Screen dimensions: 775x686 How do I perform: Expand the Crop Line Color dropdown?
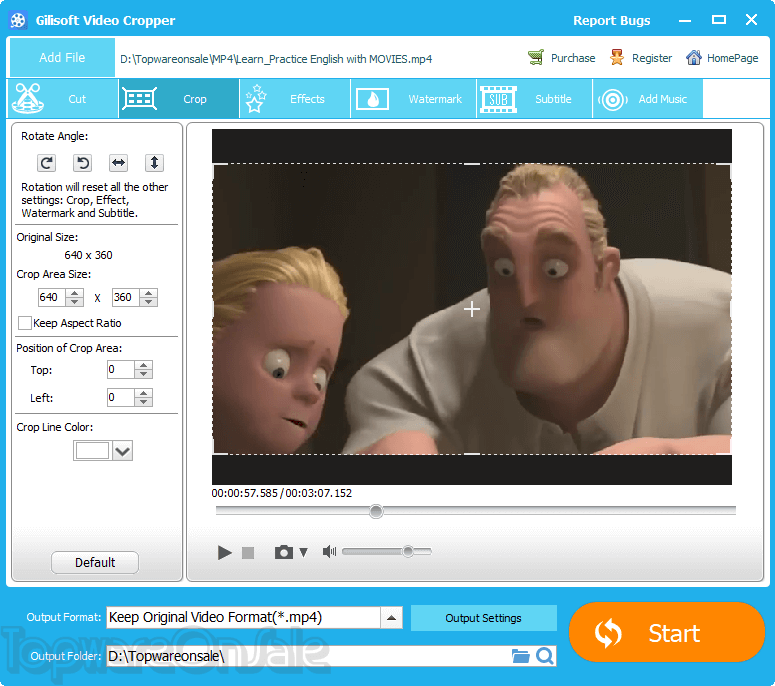coord(123,451)
